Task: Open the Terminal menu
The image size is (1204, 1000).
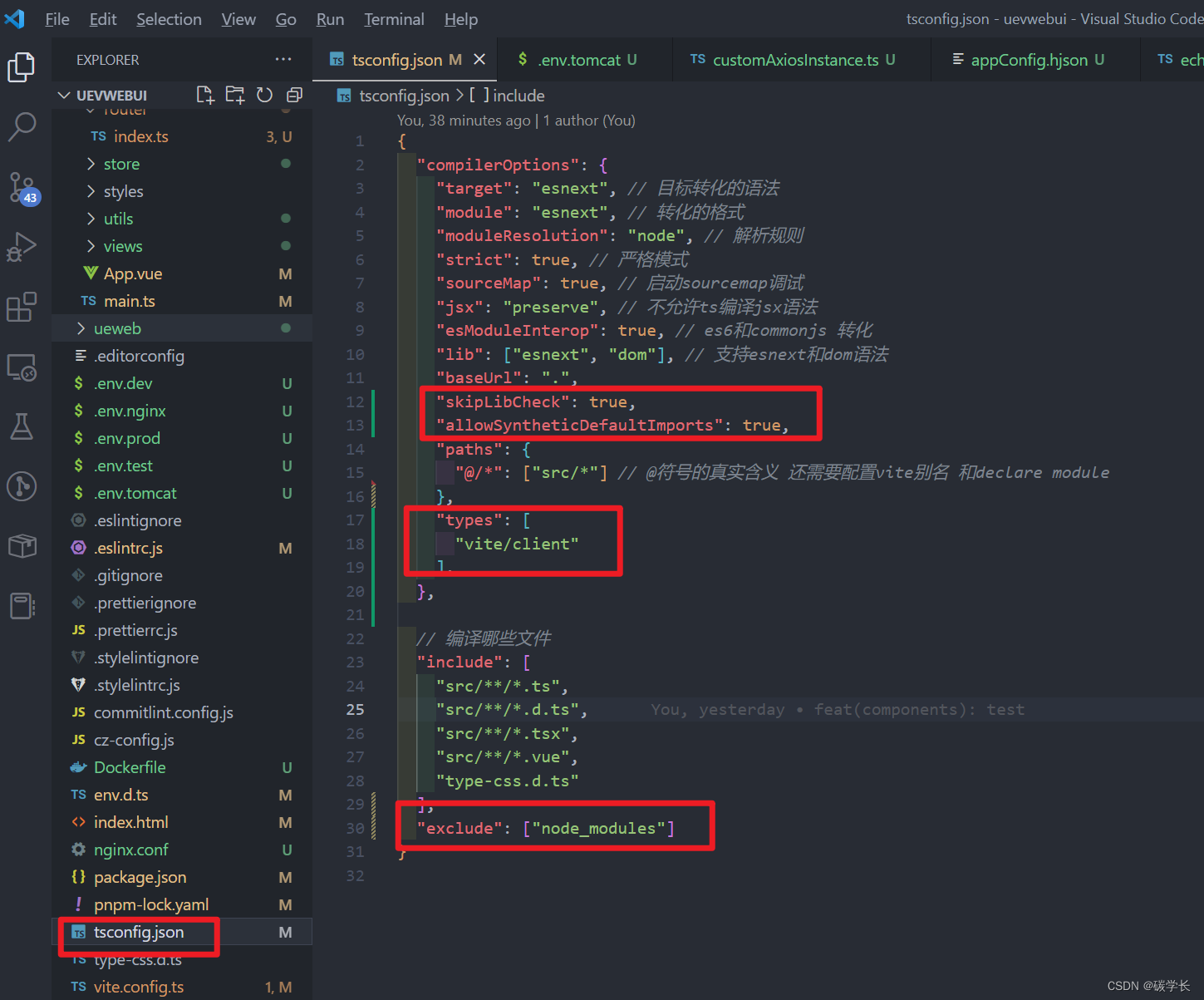Action: (x=394, y=19)
